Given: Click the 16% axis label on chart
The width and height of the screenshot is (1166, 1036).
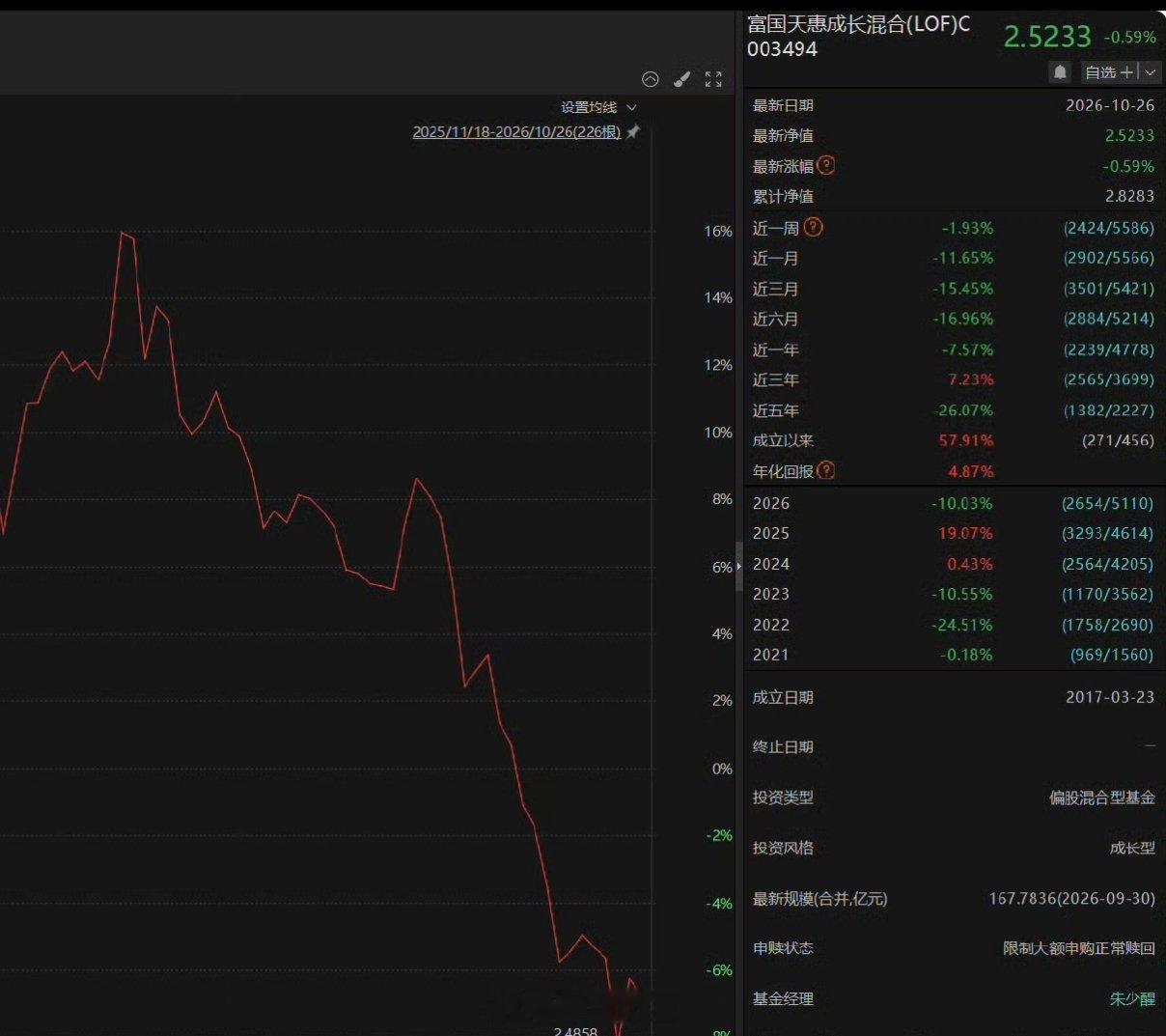Looking at the screenshot, I should [718, 231].
